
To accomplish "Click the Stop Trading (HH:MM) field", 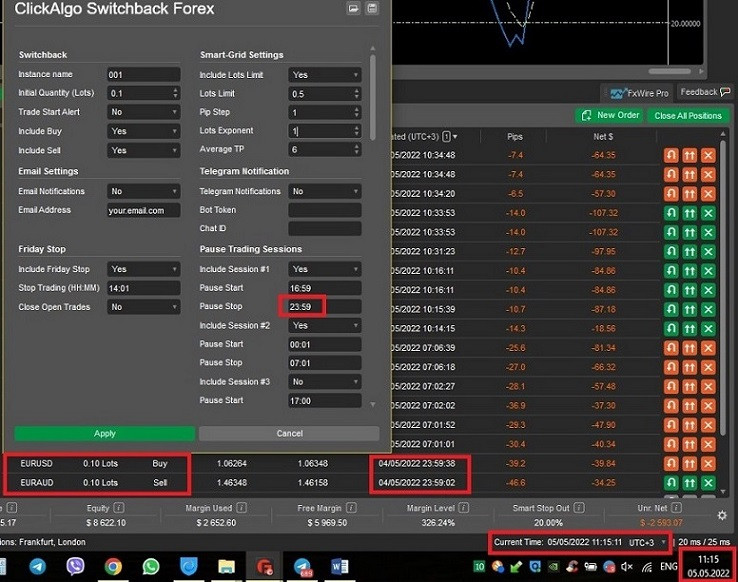I will [144, 288].
